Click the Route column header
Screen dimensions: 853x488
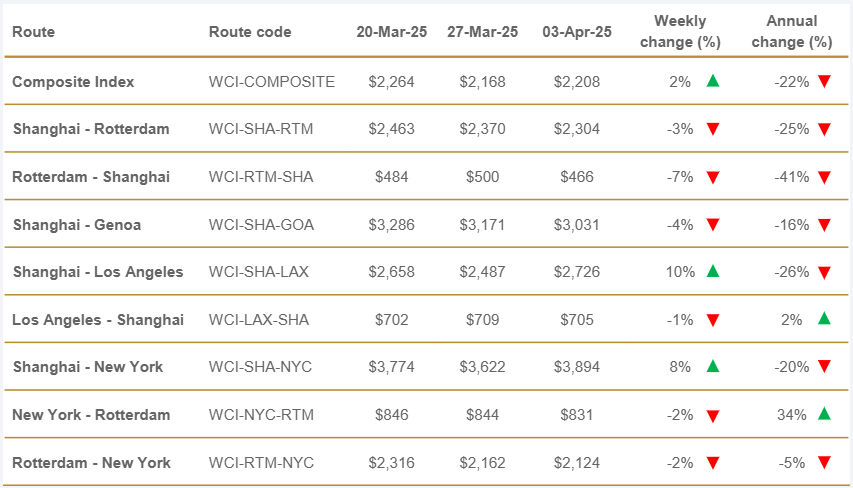point(34,32)
